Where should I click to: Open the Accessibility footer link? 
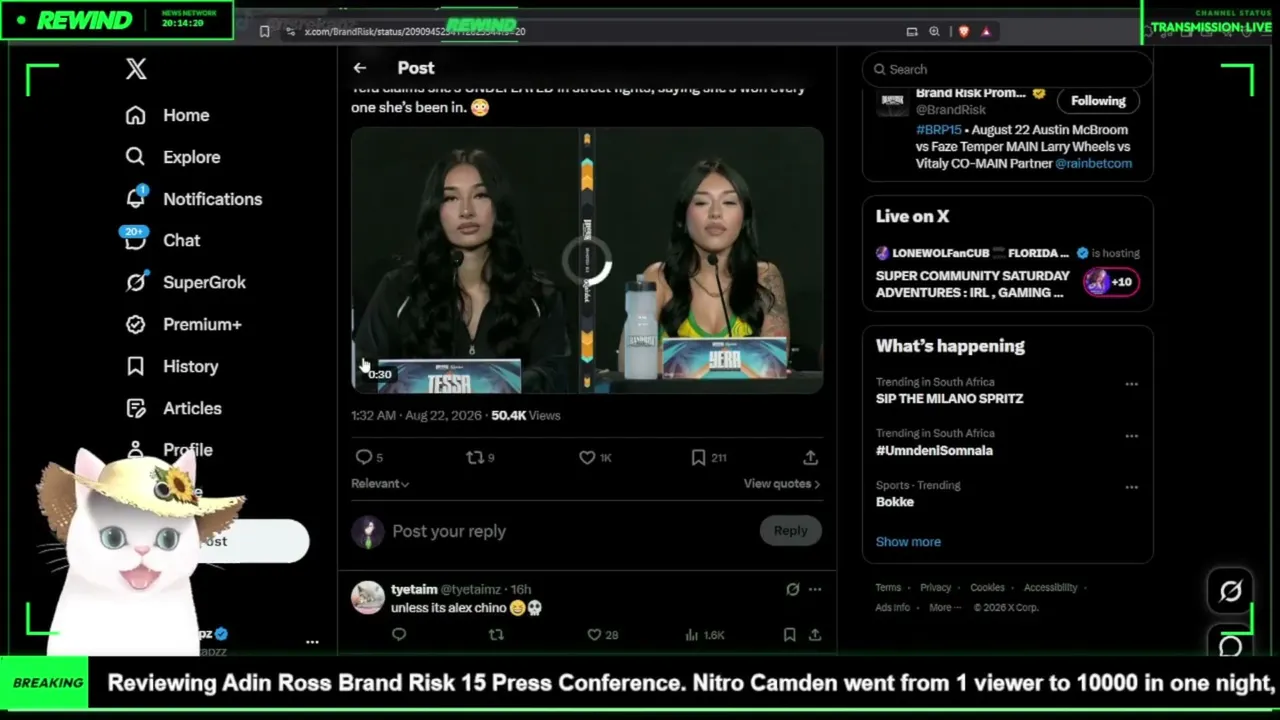tap(1050, 587)
